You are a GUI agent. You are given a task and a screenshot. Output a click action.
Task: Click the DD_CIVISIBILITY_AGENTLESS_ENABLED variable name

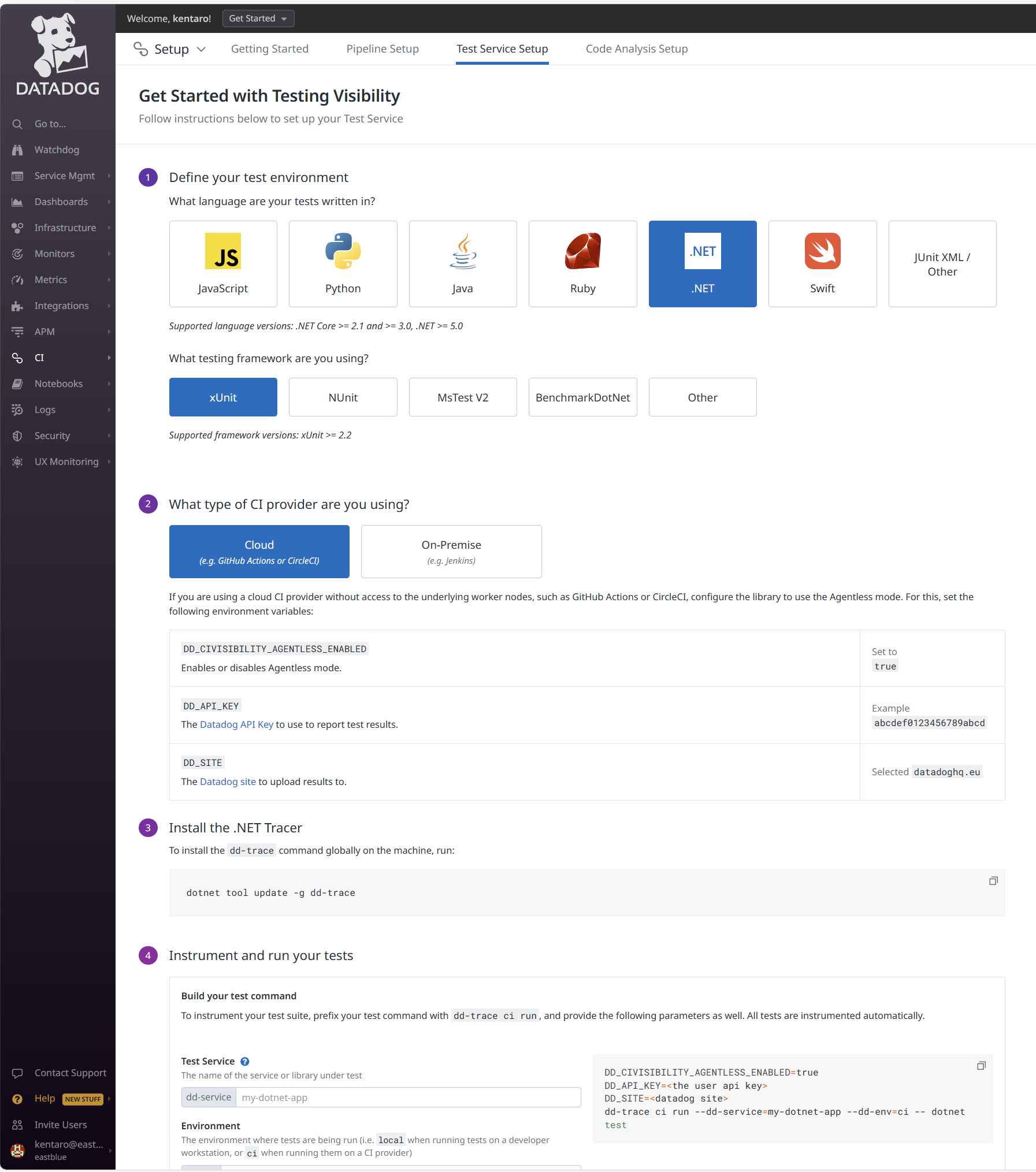[x=275, y=649]
